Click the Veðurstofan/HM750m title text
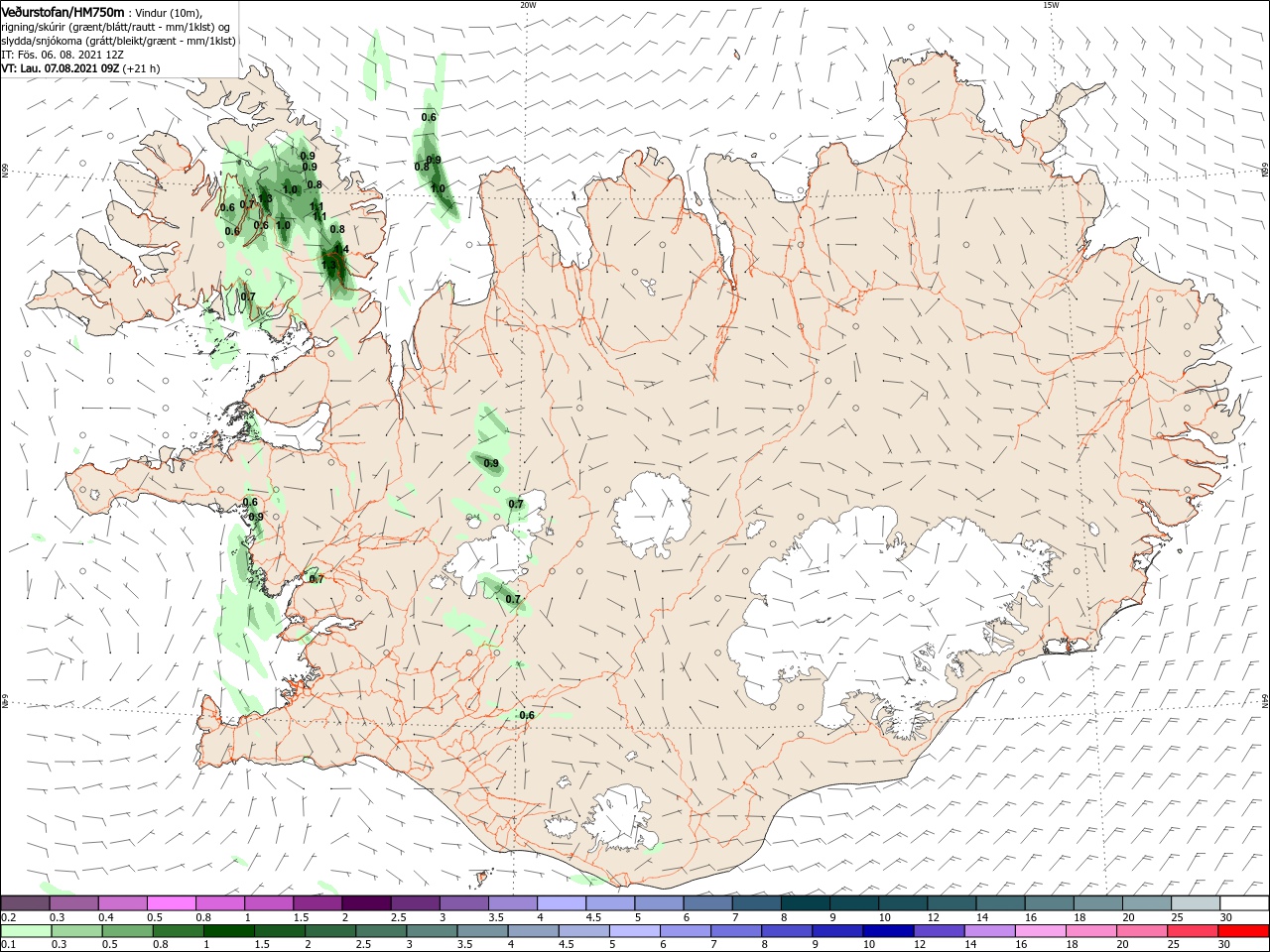This screenshot has width=1270, height=952. tap(63, 11)
